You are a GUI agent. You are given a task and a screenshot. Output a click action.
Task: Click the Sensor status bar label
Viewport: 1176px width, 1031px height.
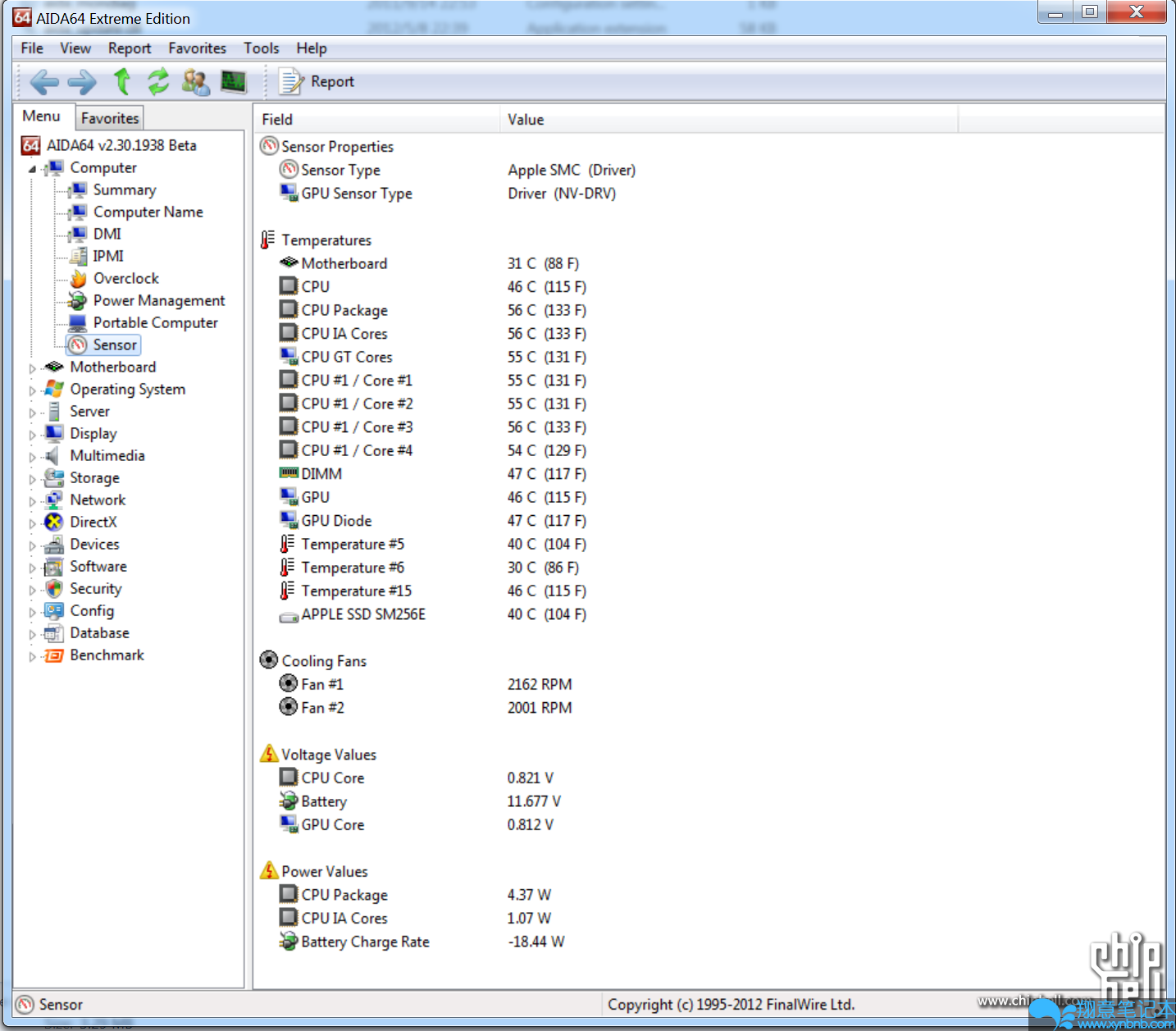click(x=61, y=1005)
